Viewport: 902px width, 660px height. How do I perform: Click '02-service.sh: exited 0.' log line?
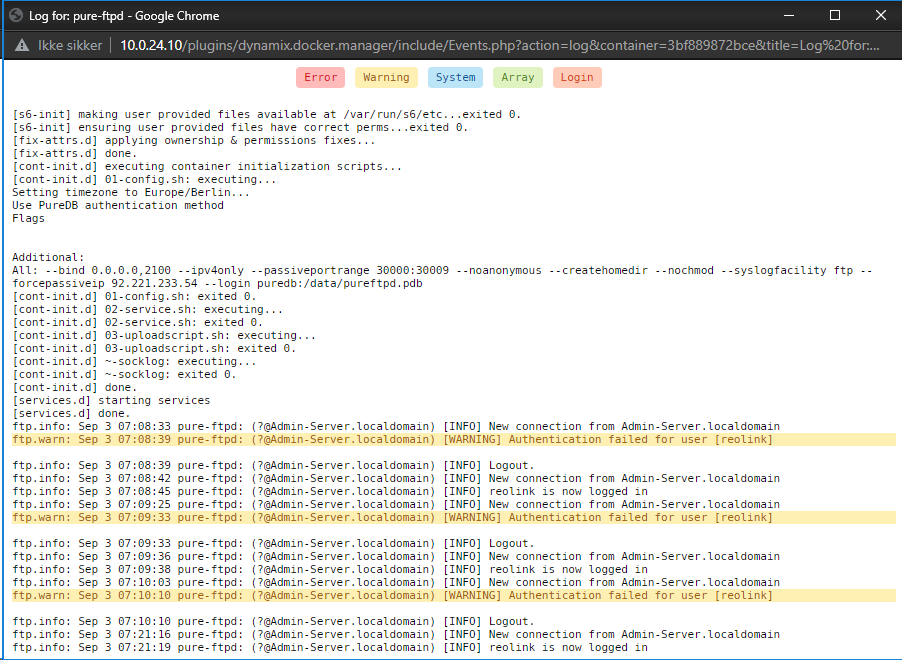pos(137,323)
